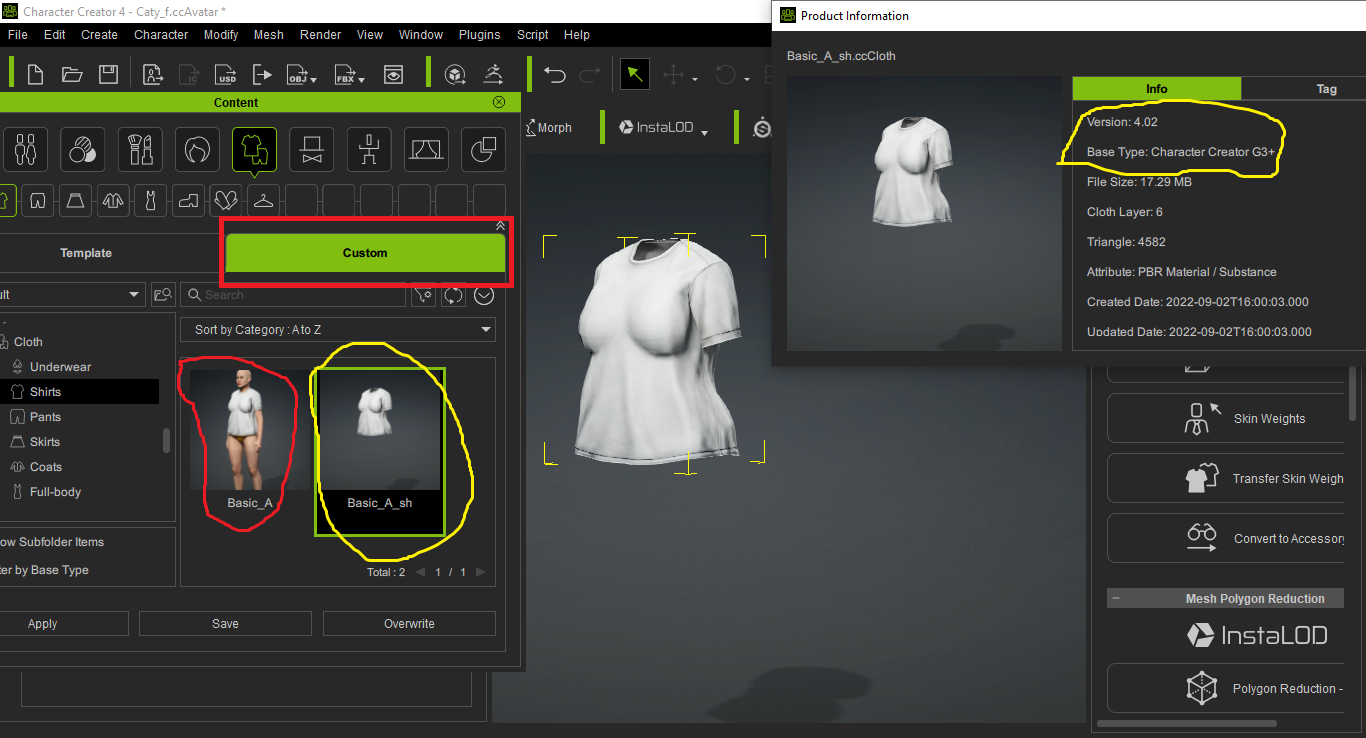
Task: Click the Save button in Content panel
Action: (x=225, y=624)
